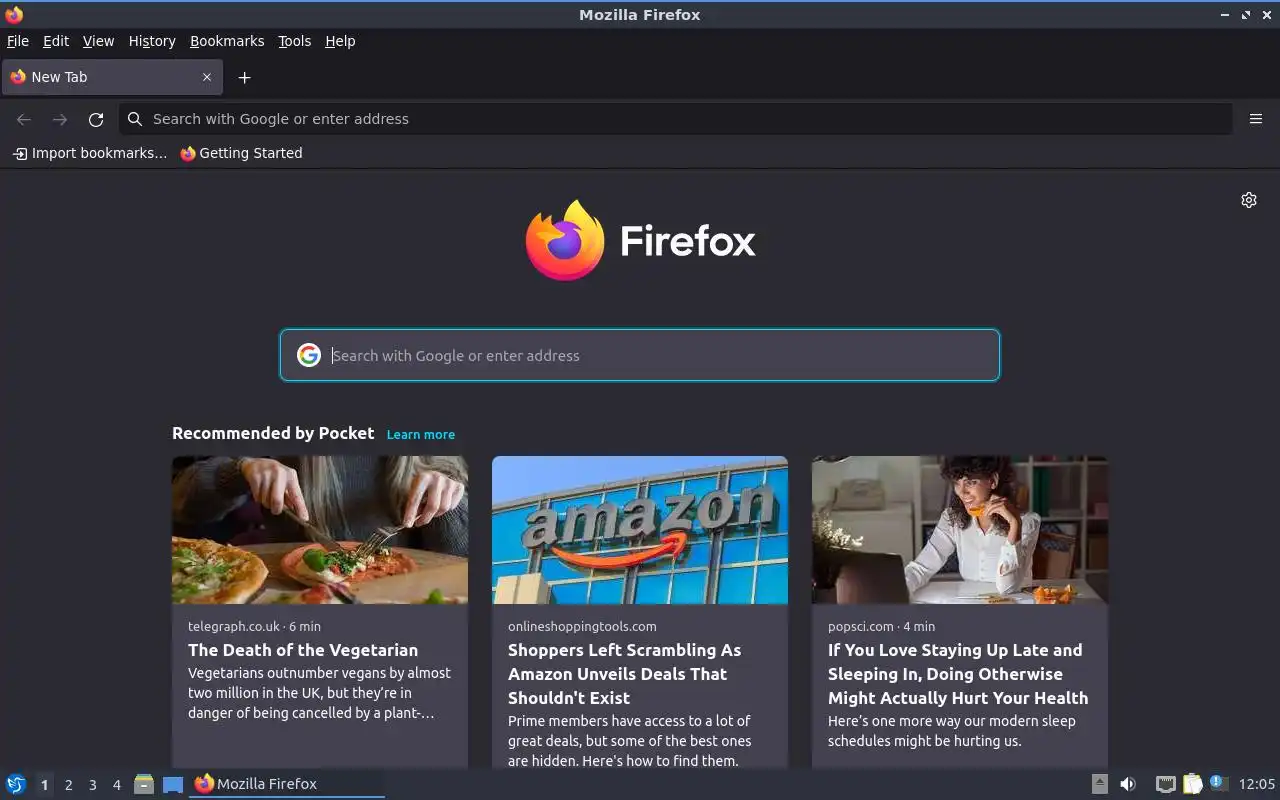
Task: Switch to workspace 3
Action: [x=92, y=785]
